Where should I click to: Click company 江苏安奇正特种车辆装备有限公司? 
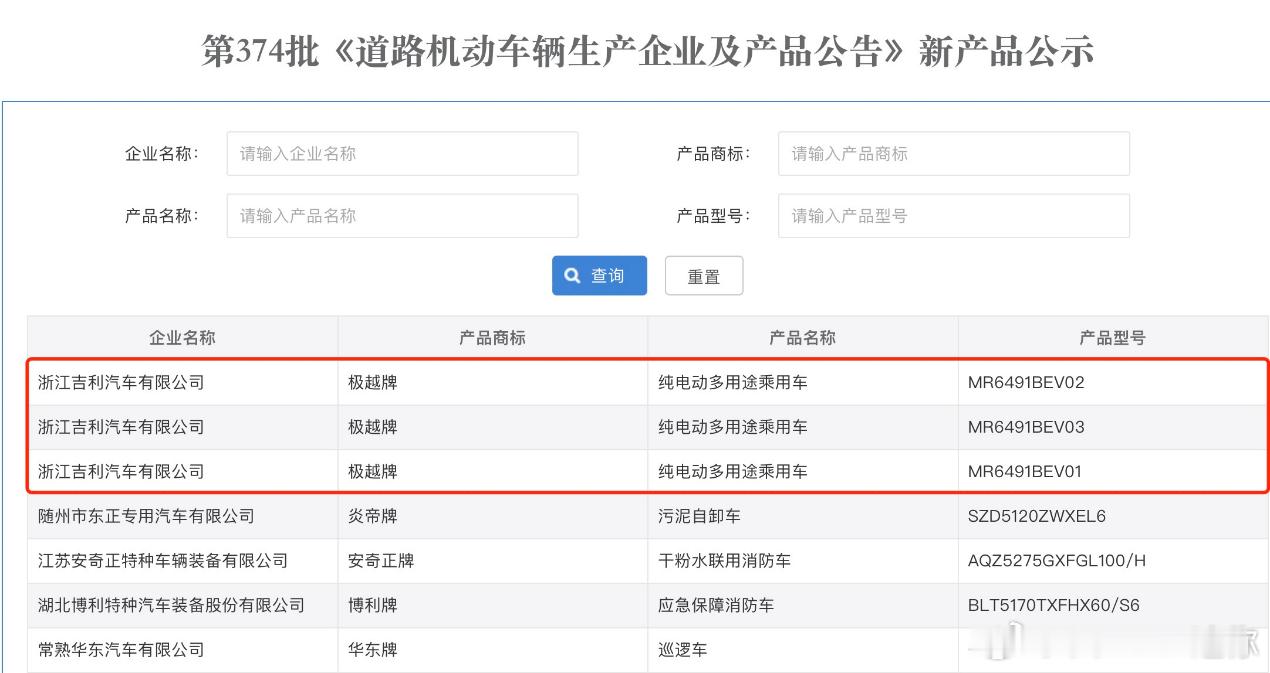(163, 561)
